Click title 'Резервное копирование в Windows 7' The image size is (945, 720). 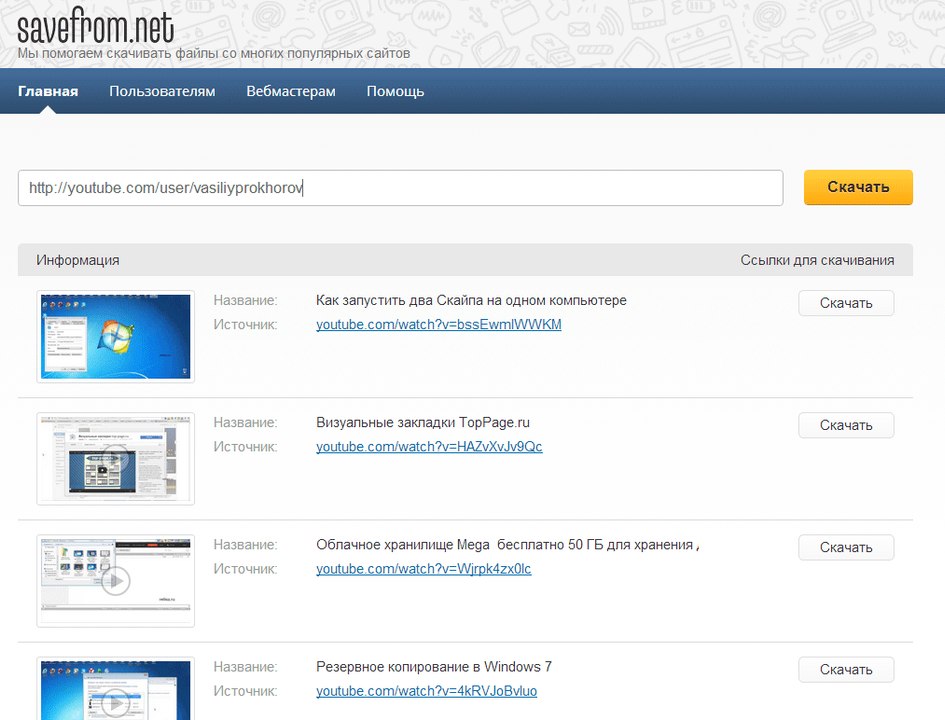(x=434, y=667)
